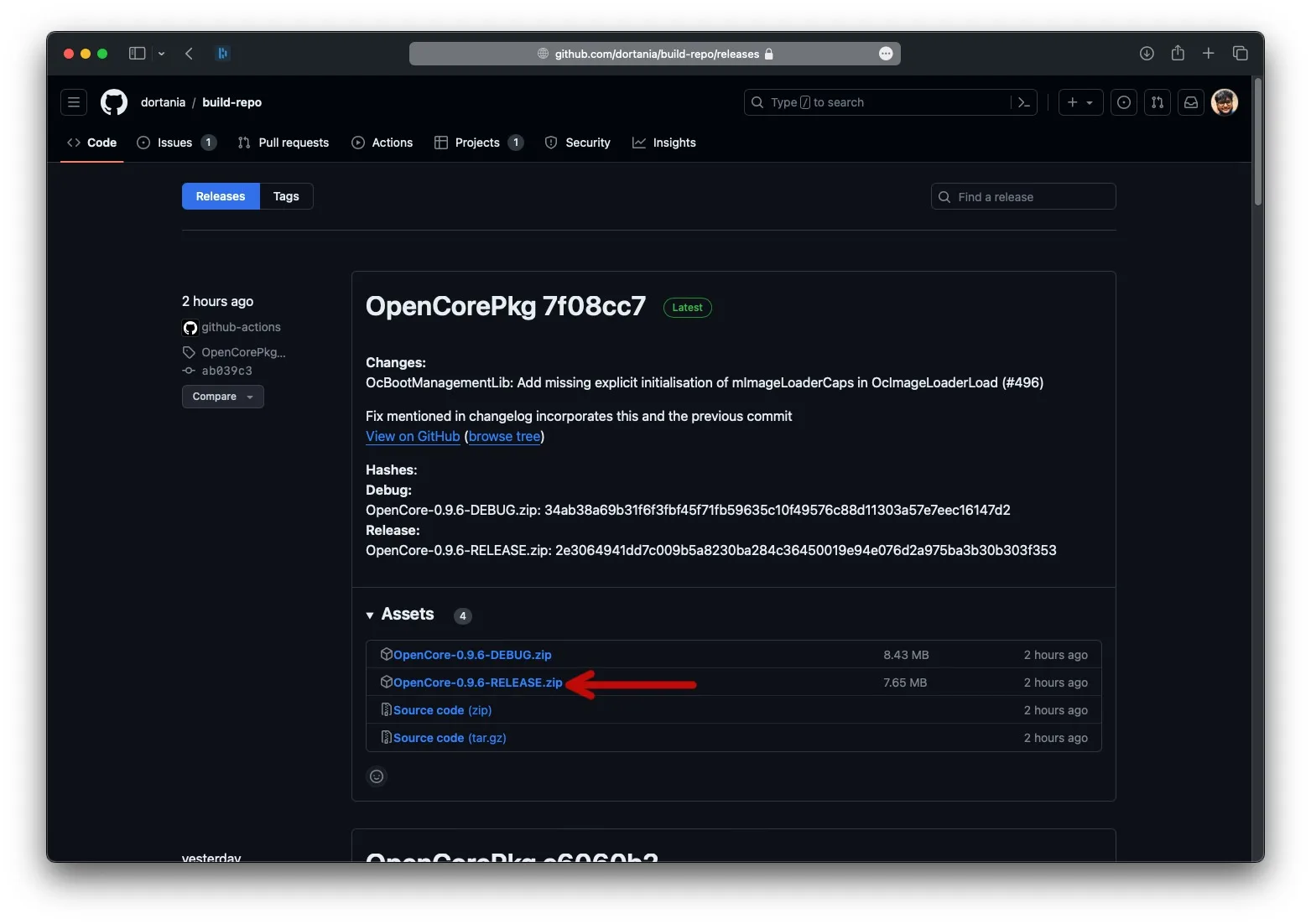Open the issues icon in header
Viewport: 1311px width, 924px height.
(1124, 102)
